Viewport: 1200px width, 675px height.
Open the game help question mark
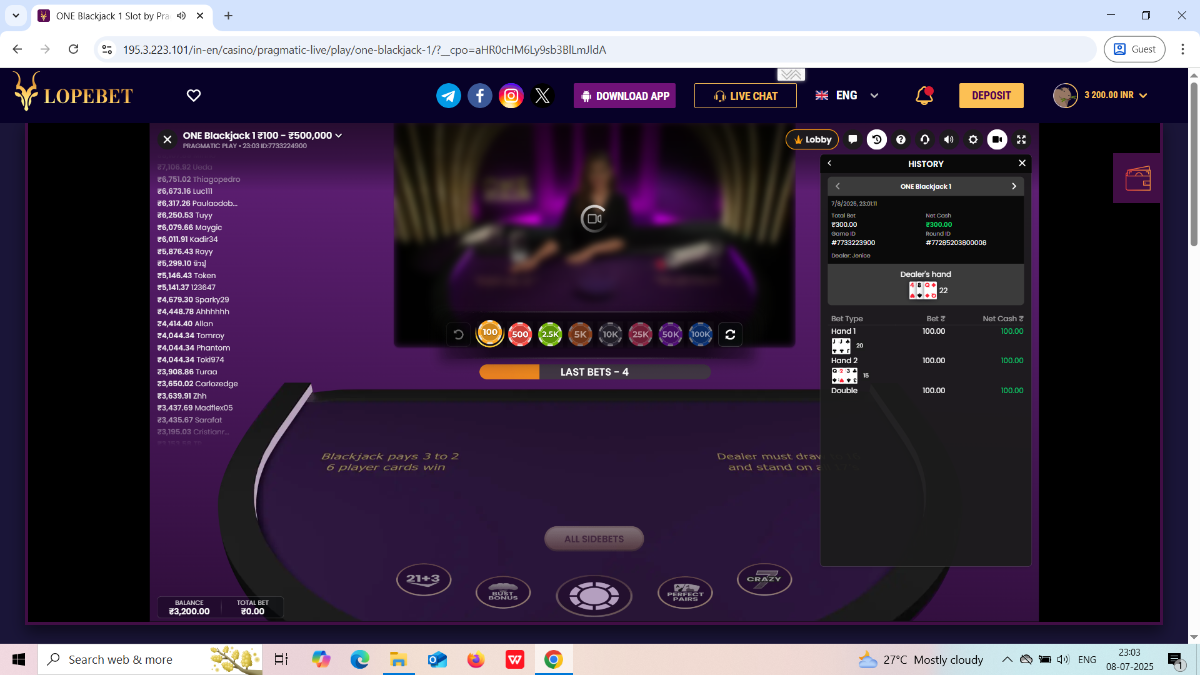[901, 140]
